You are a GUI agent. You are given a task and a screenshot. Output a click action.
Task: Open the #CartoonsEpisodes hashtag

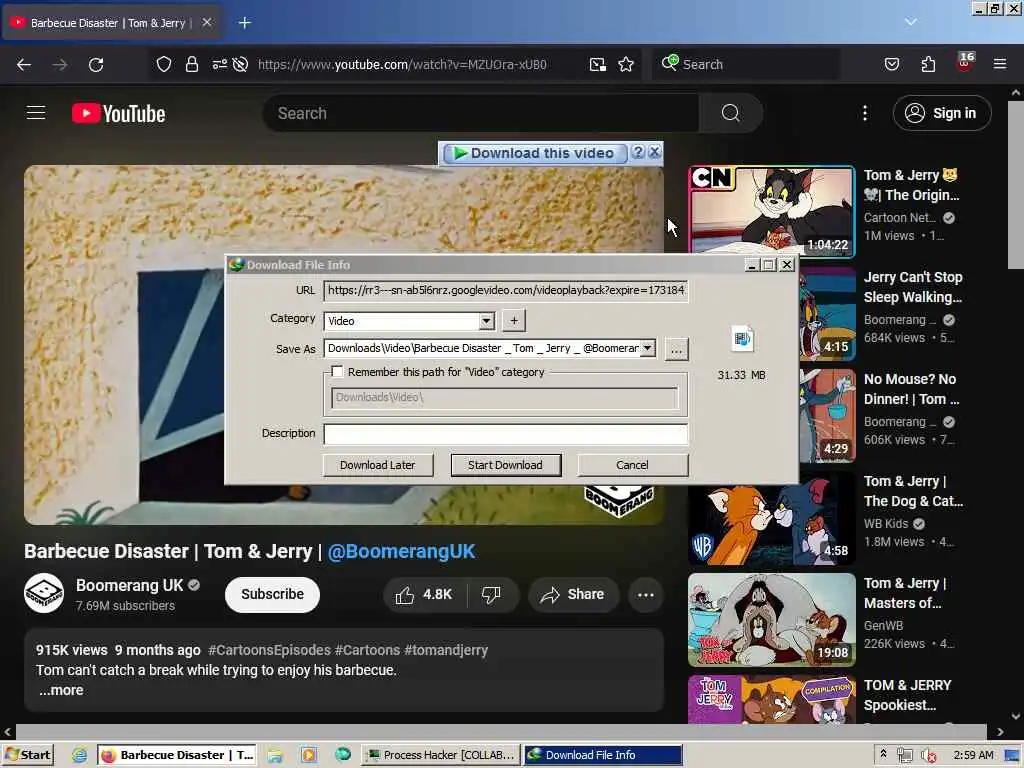pos(269,650)
